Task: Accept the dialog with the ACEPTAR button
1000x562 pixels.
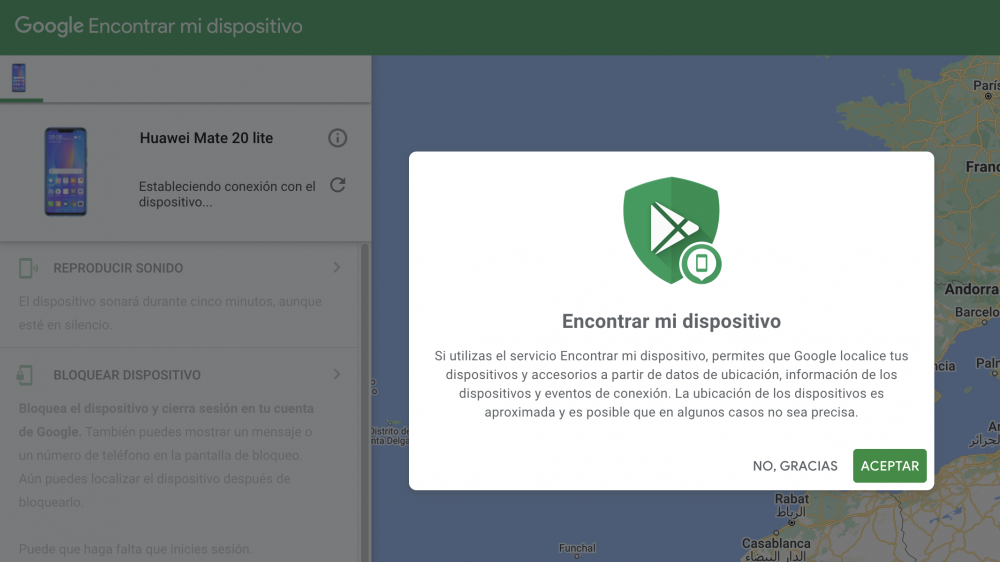Action: coord(890,466)
